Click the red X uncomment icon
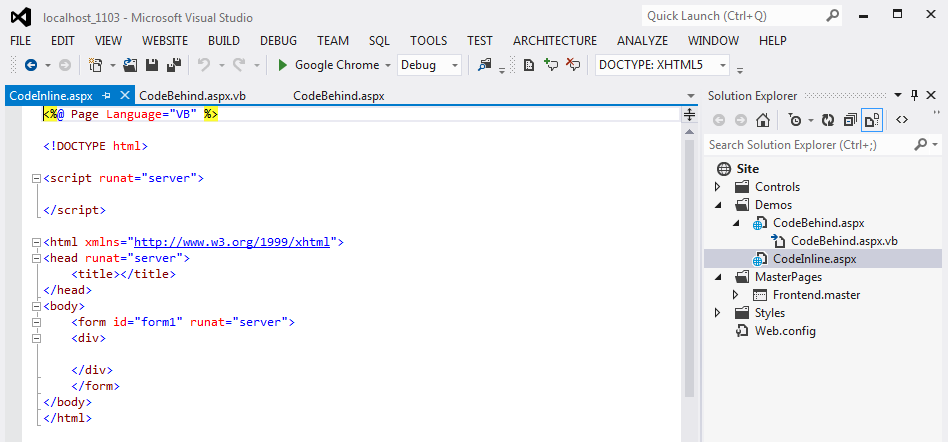948x442 pixels. click(572, 65)
